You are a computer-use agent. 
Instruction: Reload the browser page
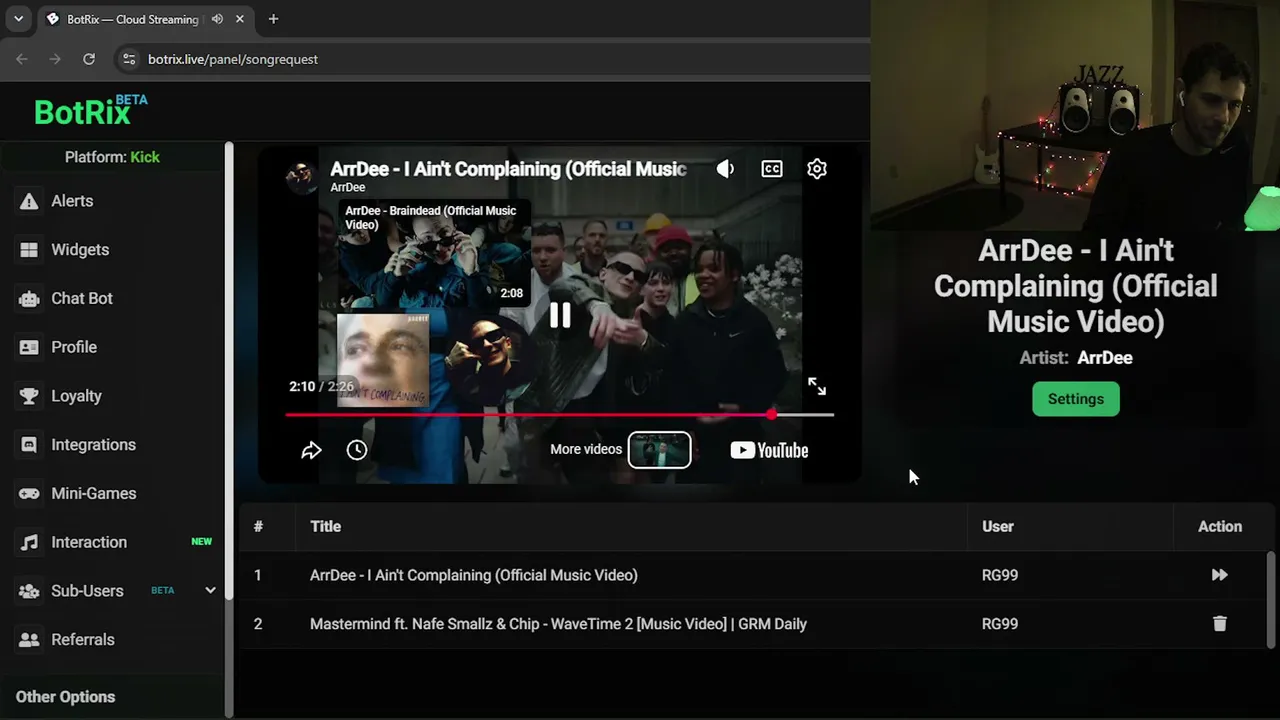[89, 59]
